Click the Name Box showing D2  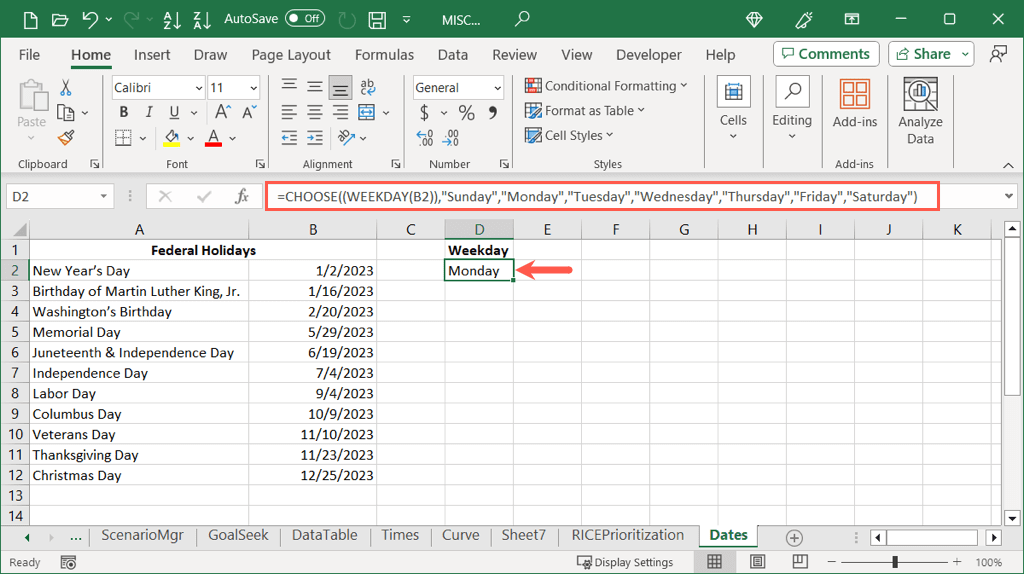(x=50, y=197)
